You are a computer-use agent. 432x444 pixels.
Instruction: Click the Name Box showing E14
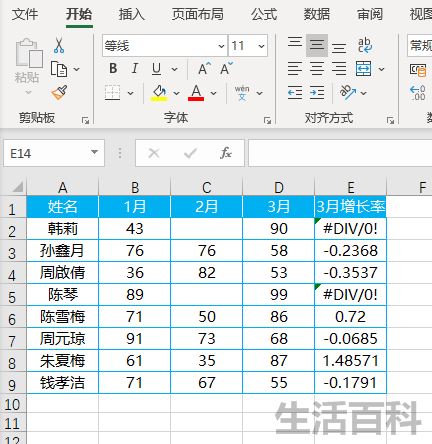pyautogui.click(x=54, y=153)
